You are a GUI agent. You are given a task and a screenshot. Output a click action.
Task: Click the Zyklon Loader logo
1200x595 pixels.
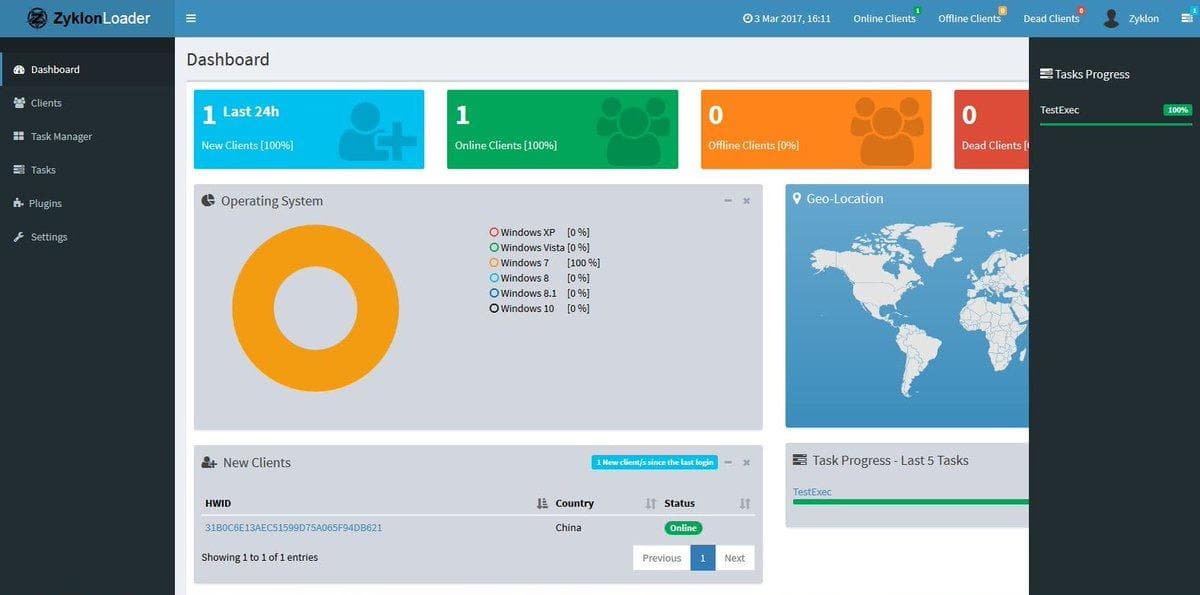coord(88,18)
